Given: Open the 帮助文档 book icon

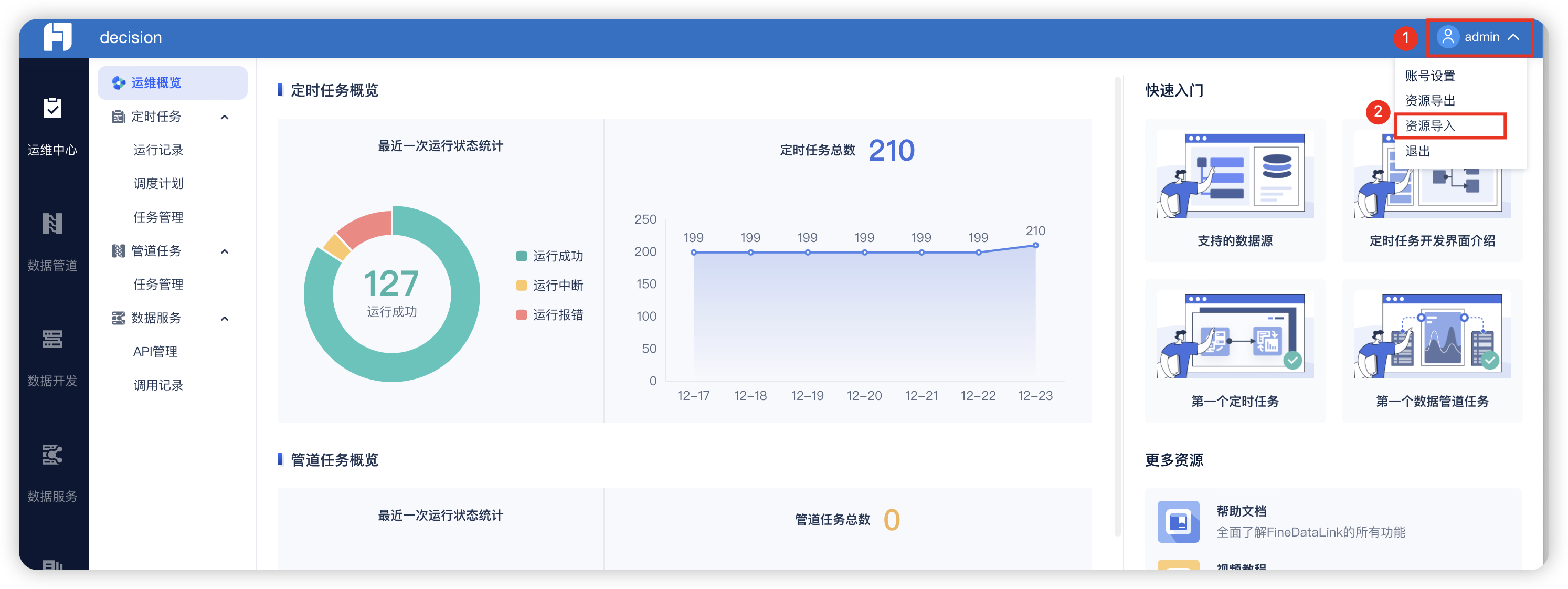Looking at the screenshot, I should point(1179,522).
